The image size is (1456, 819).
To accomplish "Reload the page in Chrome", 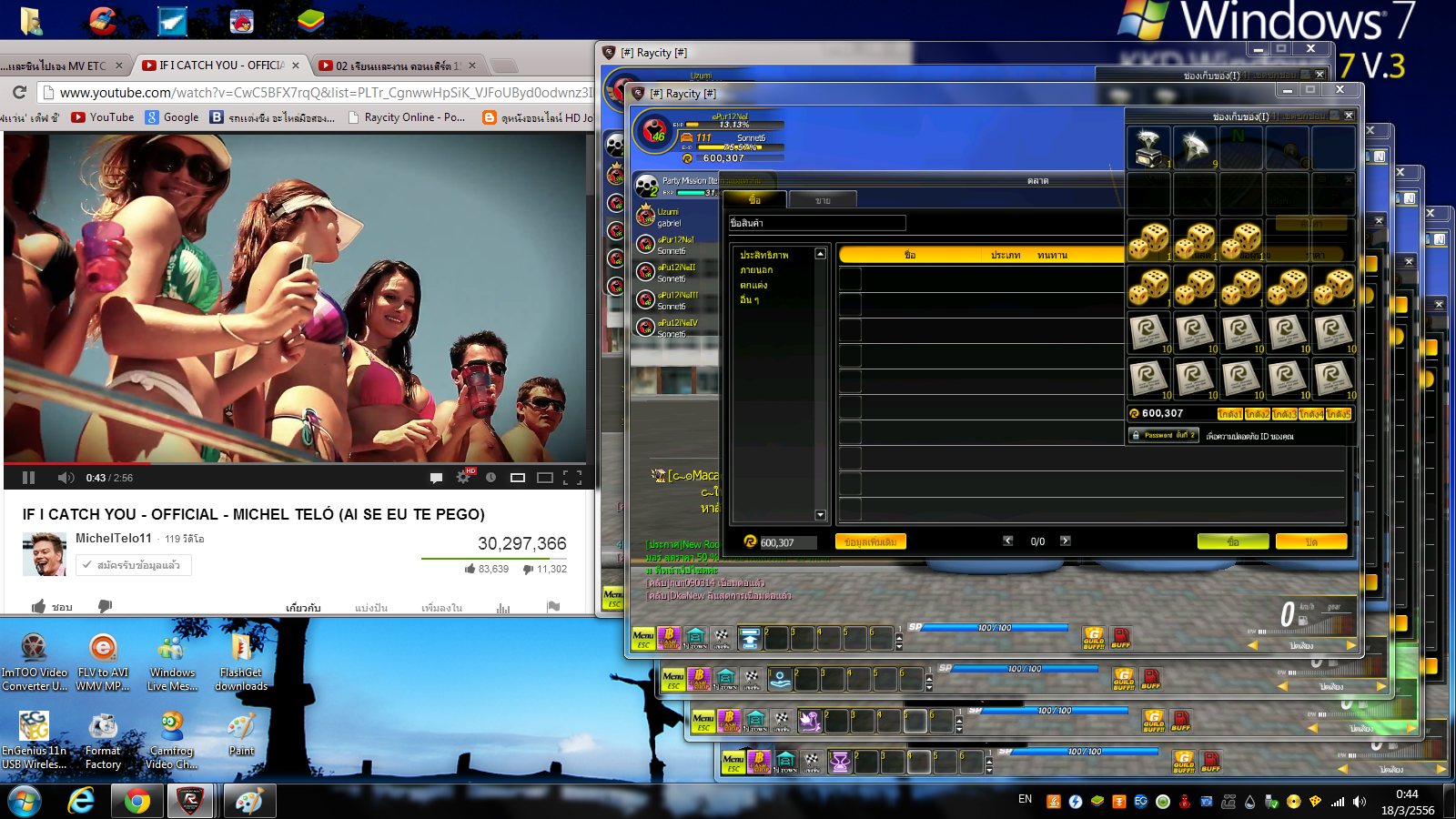I will [19, 92].
